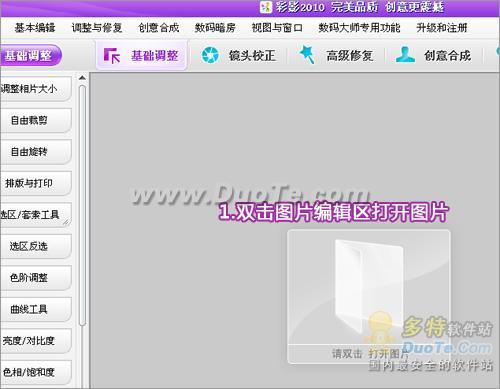Click the 彩影2010 app logo in title bar
Viewport: 500px width, 389px height.
[266, 7]
